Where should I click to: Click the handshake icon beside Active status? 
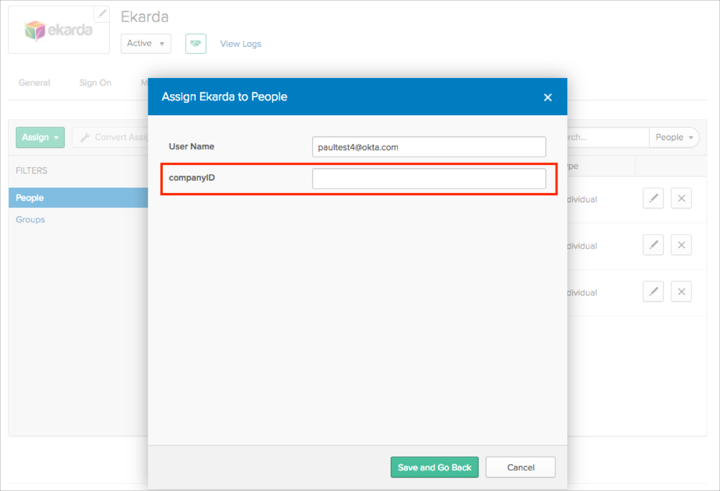tap(196, 44)
